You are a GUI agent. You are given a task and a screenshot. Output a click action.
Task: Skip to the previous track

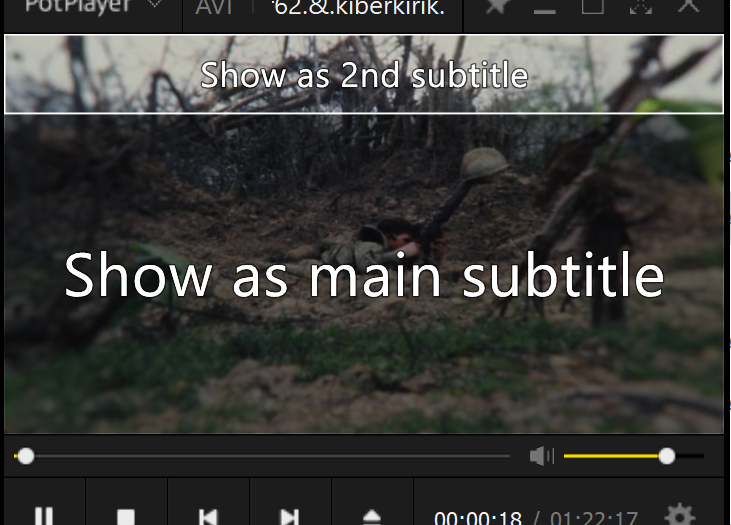tap(208, 517)
